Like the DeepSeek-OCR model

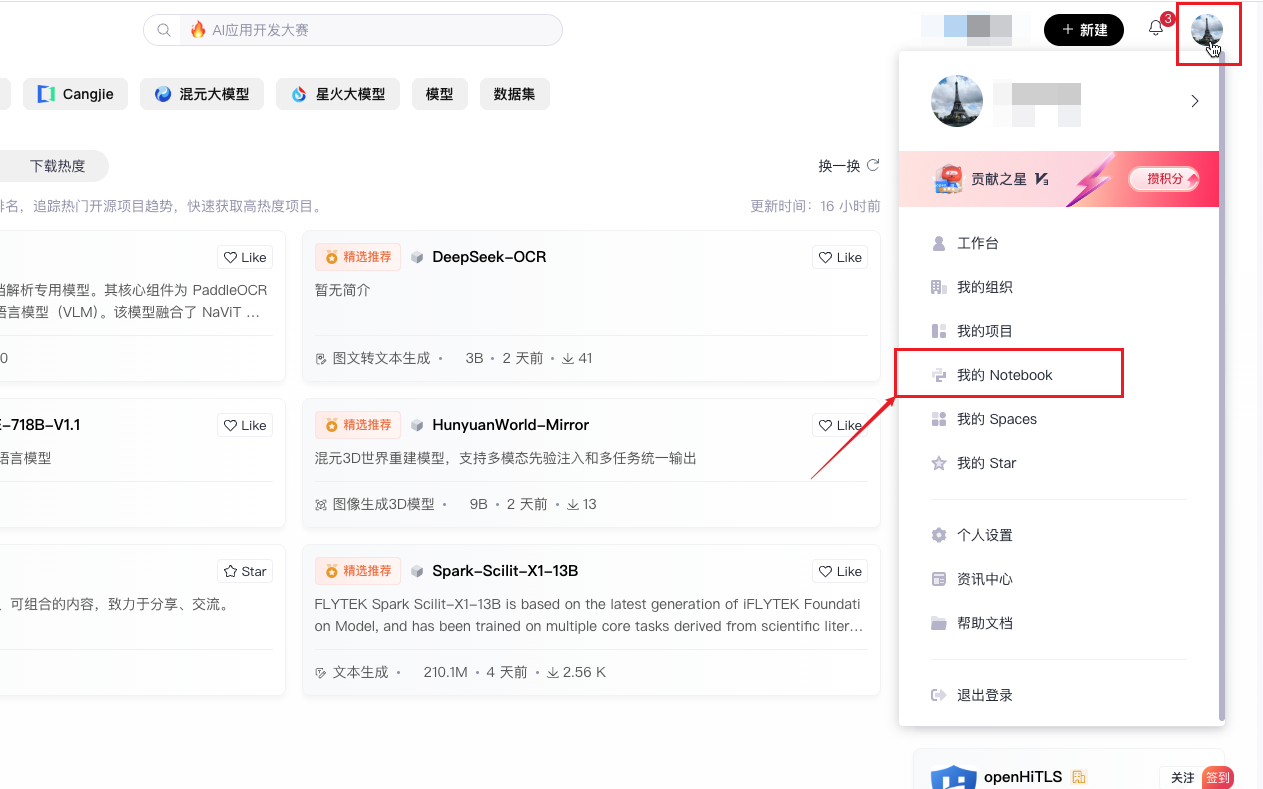(x=840, y=257)
